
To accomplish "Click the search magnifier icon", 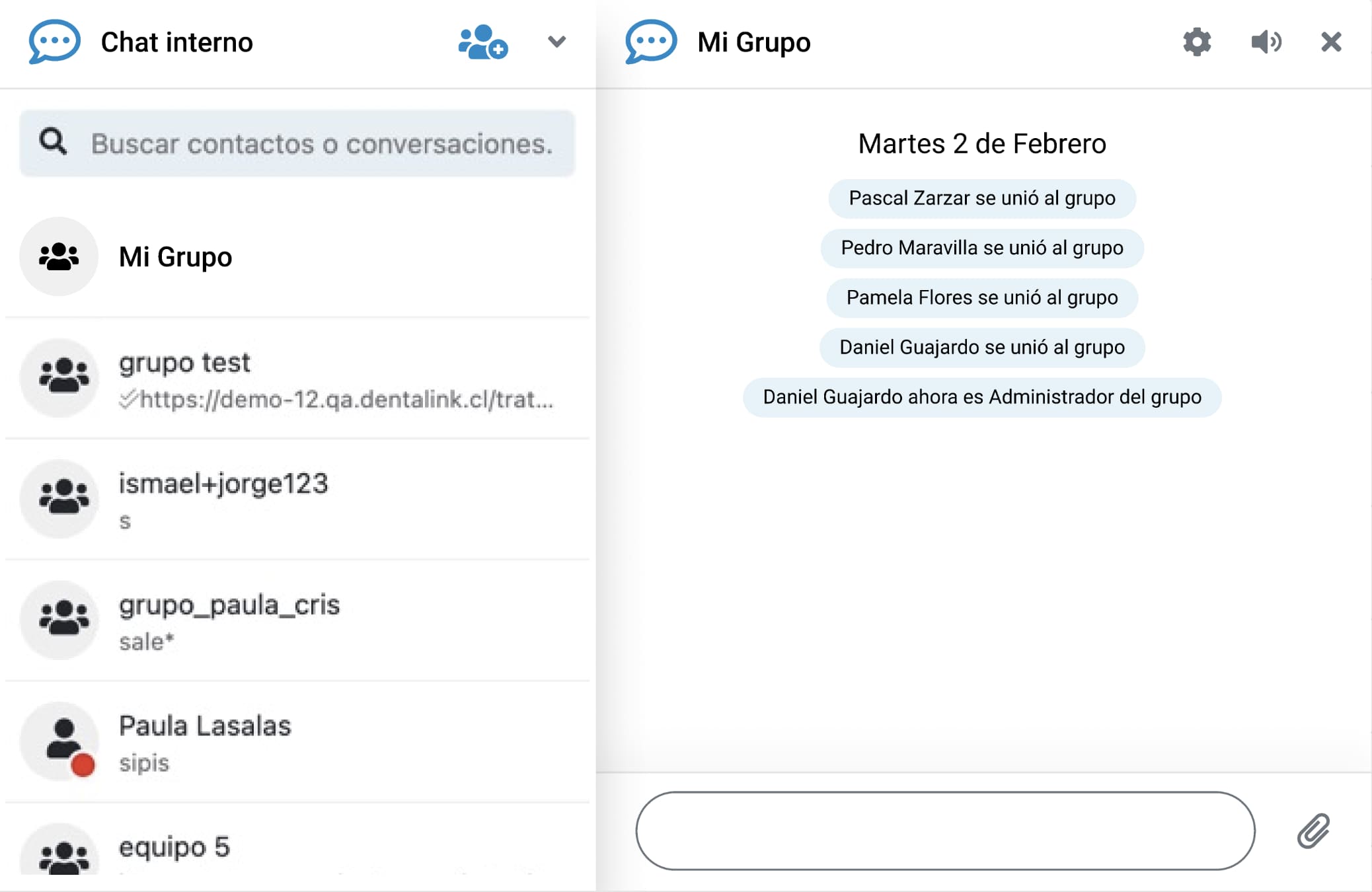I will [52, 141].
